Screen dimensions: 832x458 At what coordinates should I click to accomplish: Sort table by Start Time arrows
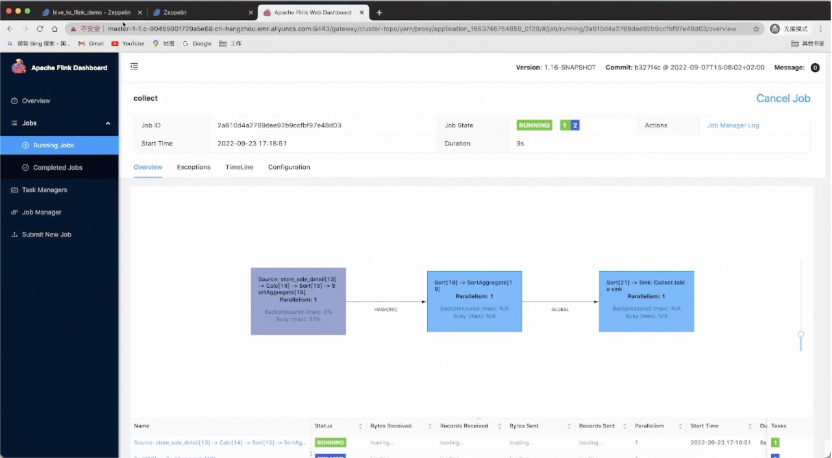(750, 426)
